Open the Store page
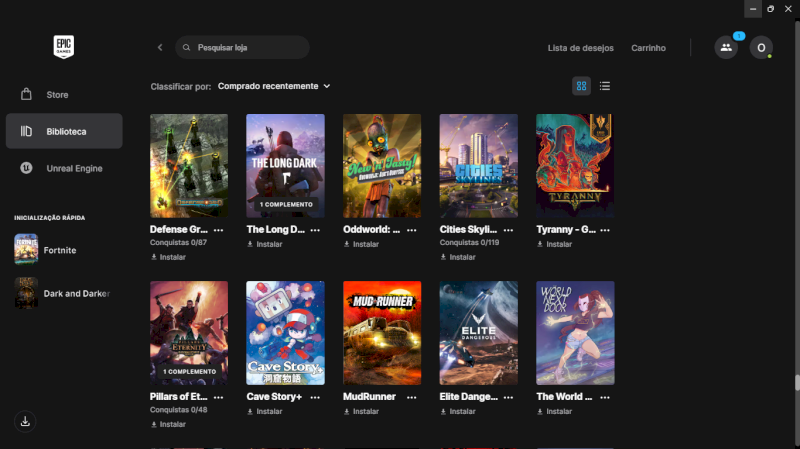Screen dimensions: 800x449 coord(64,95)
